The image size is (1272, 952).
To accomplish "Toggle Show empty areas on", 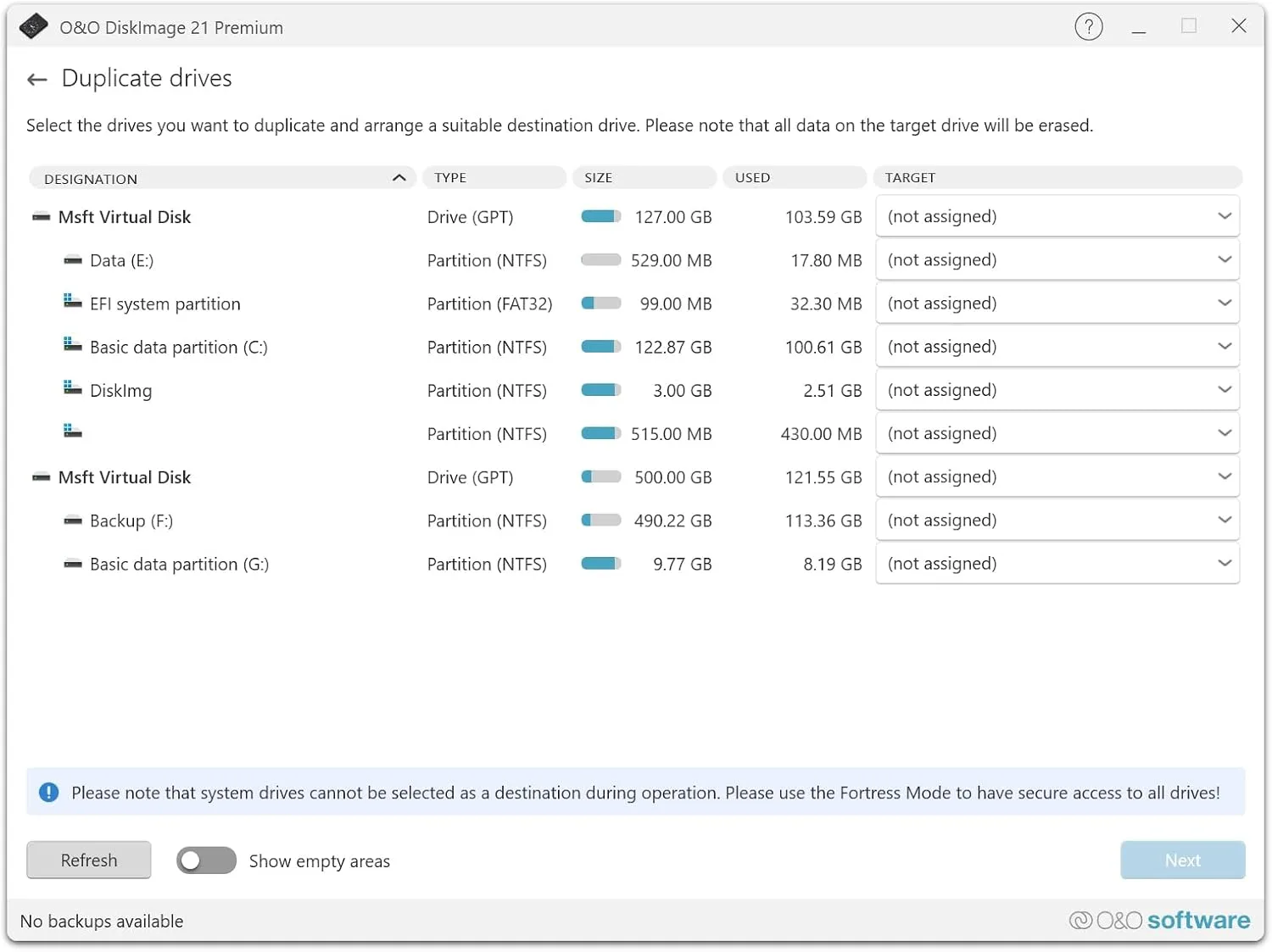I will [x=205, y=860].
